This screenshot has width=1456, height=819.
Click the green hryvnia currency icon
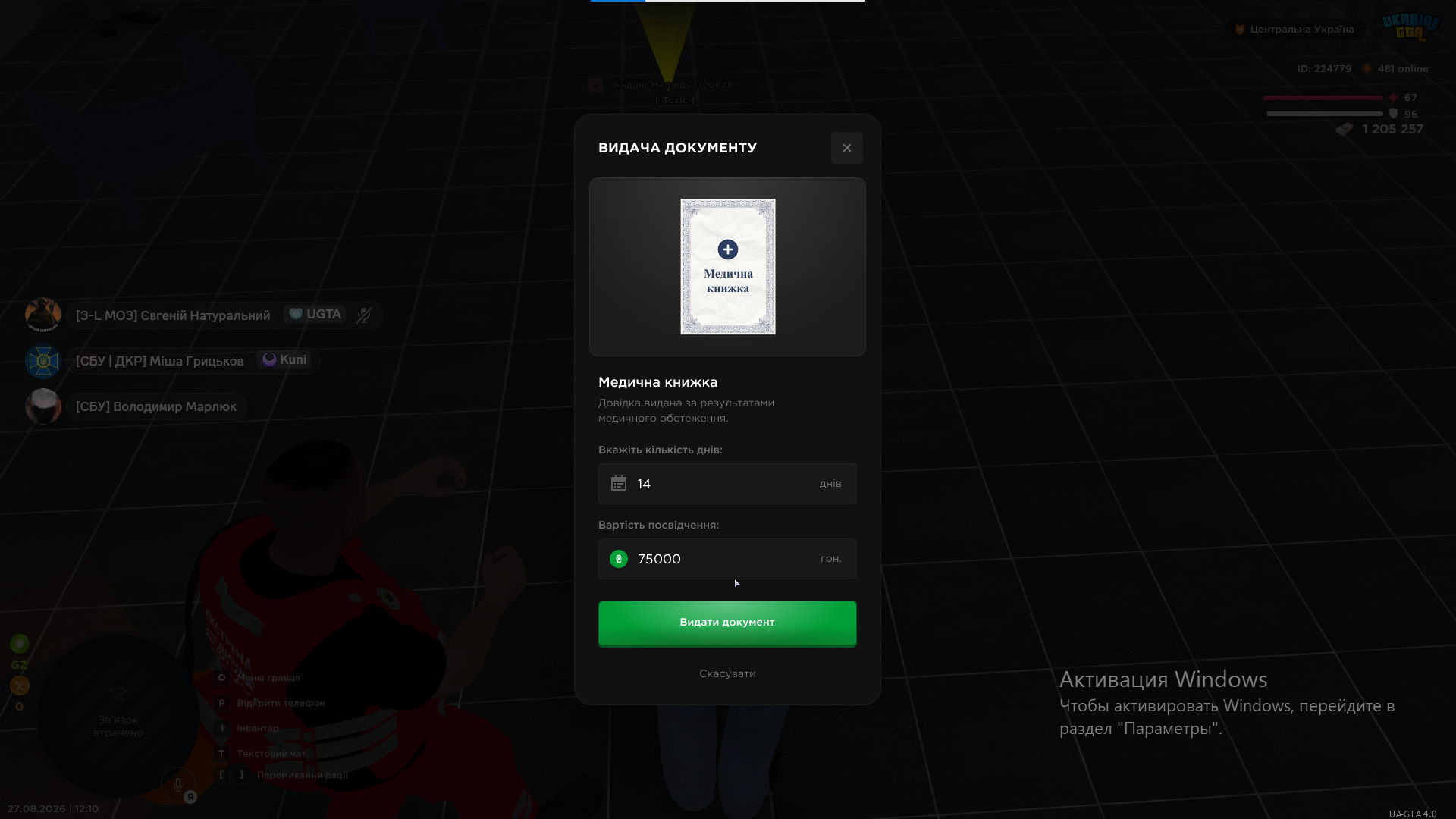(619, 559)
